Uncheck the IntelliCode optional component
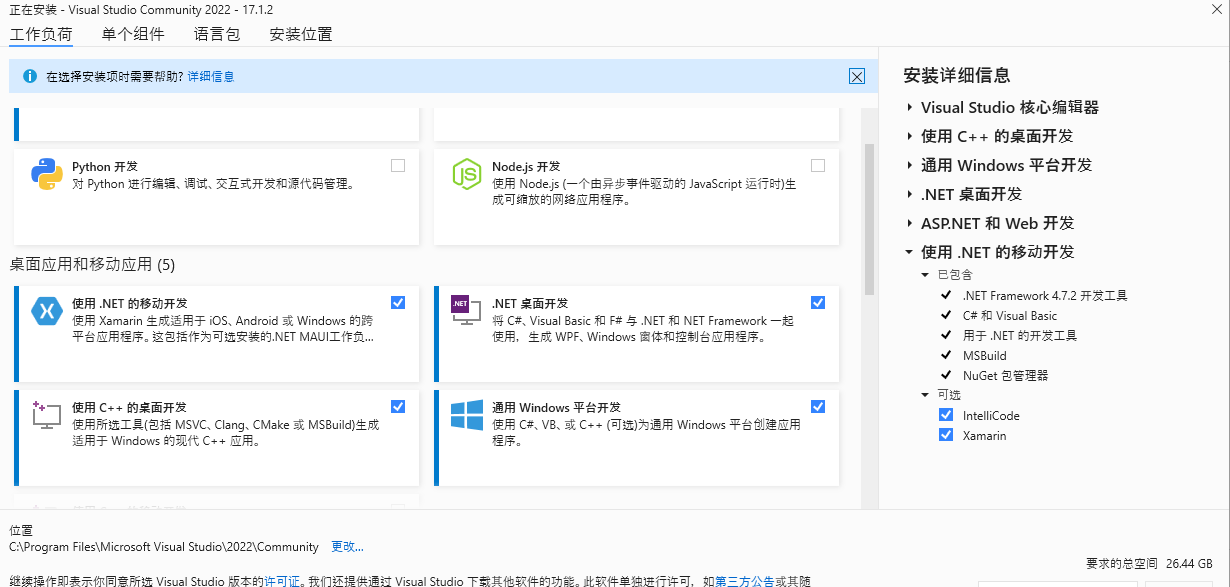1230x587 pixels. (946, 415)
